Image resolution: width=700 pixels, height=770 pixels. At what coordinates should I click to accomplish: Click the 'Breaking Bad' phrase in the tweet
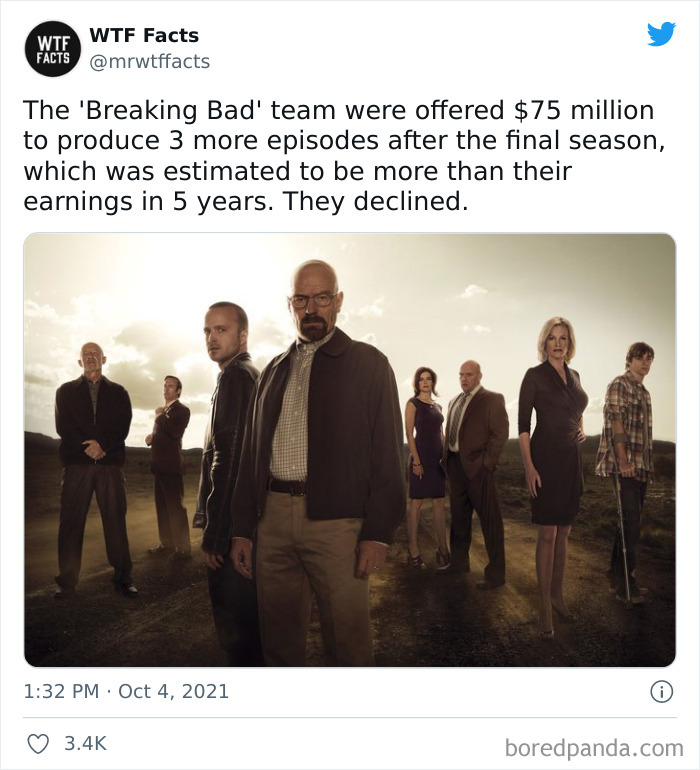pyautogui.click(x=172, y=110)
